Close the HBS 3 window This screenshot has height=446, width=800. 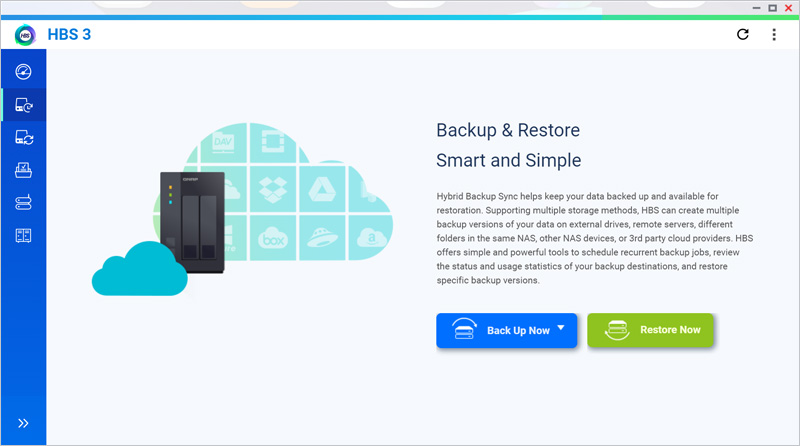[789, 8]
